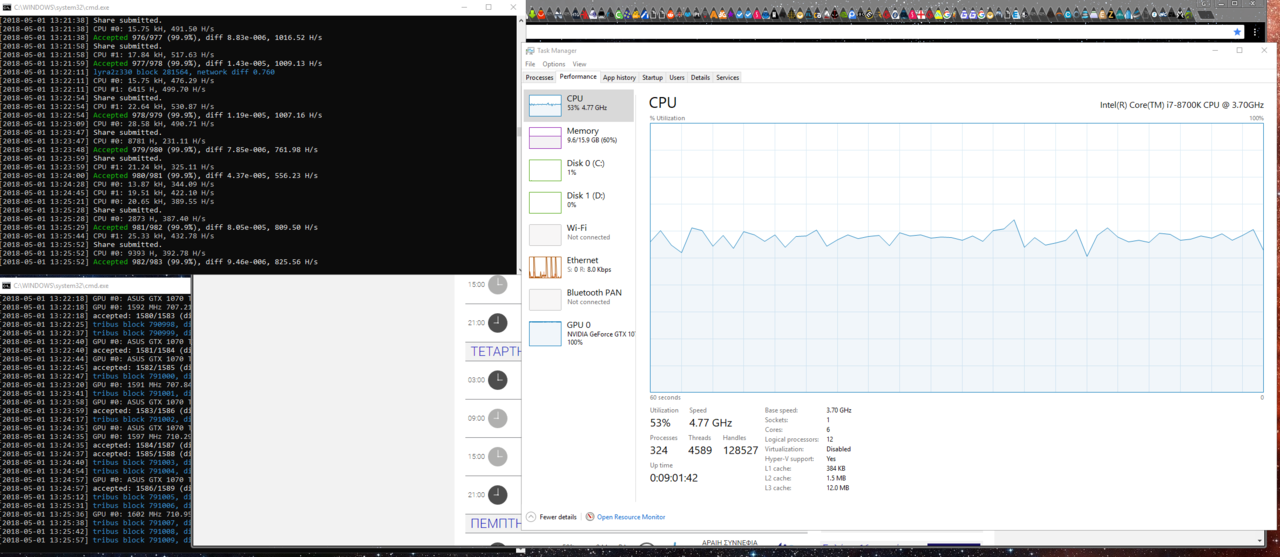Click the large CPU heading
This screenshot has width=1280, height=557.
pos(663,103)
